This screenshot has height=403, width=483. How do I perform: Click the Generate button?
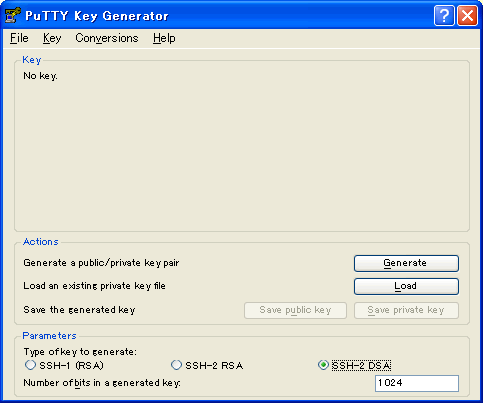click(406, 263)
